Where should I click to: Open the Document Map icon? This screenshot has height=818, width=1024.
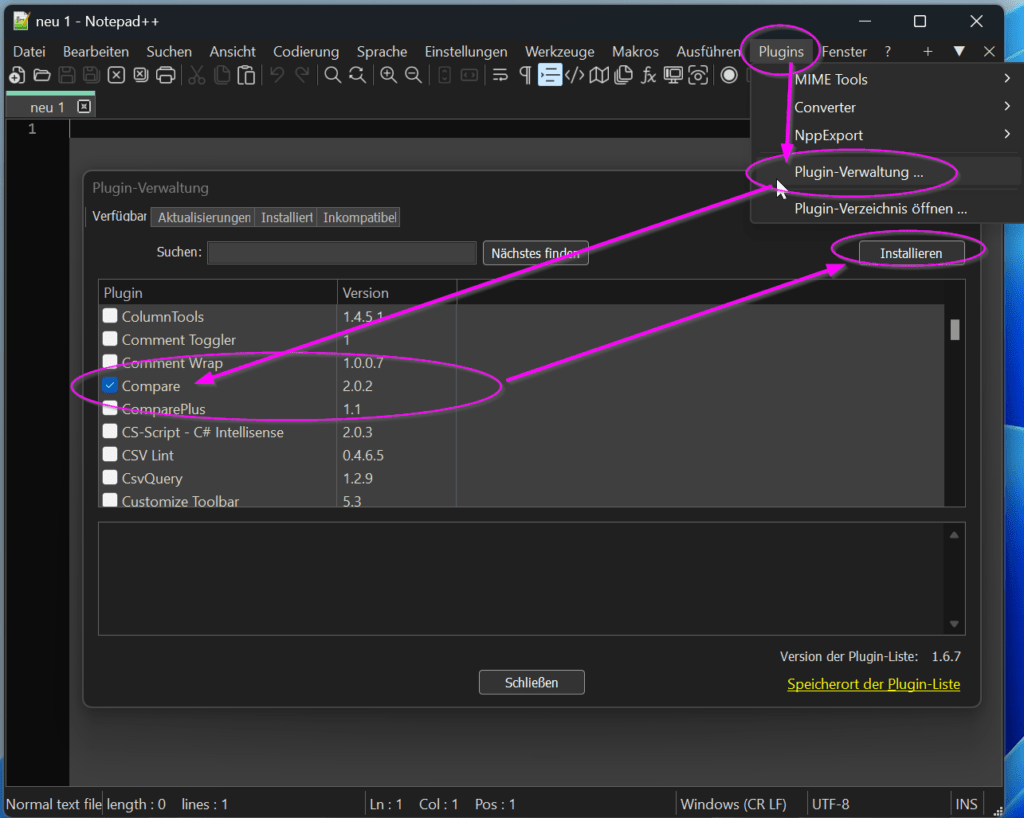[x=599, y=75]
